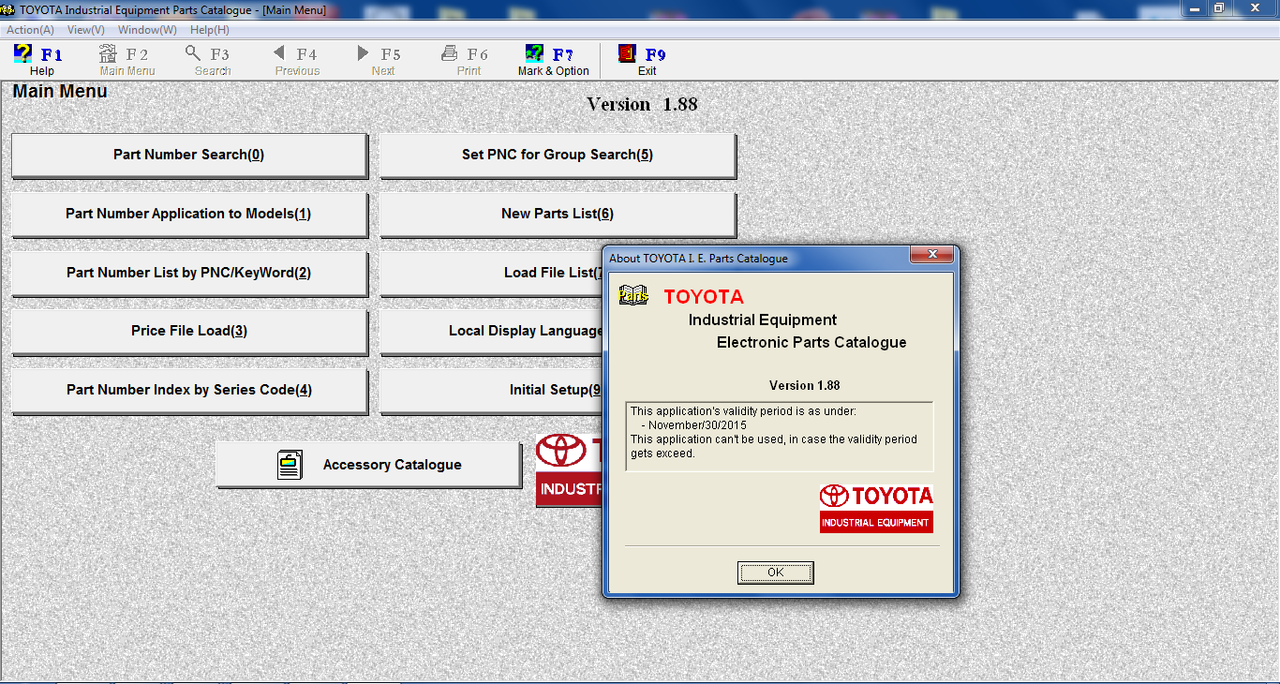Close the About TOYOTA I. E. Parts Catalogue dialog
The image size is (1280, 684).
931,255
